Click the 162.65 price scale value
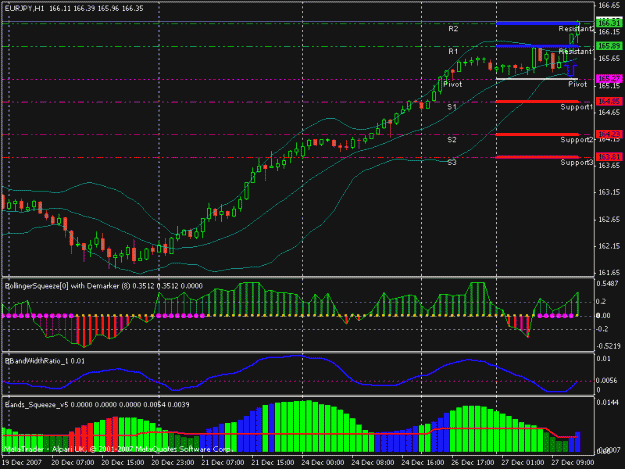 coord(609,219)
